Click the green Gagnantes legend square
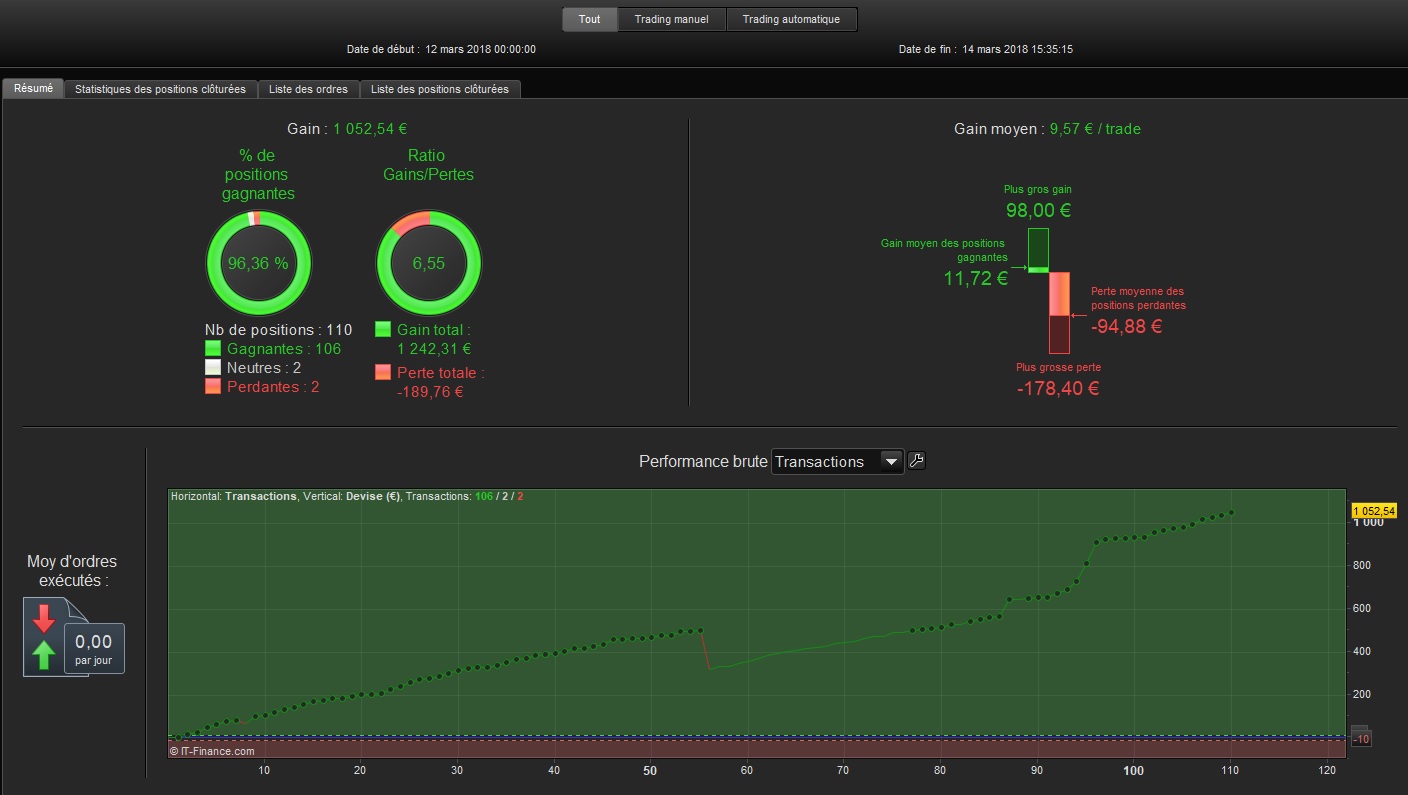The image size is (1408, 795). 212,349
